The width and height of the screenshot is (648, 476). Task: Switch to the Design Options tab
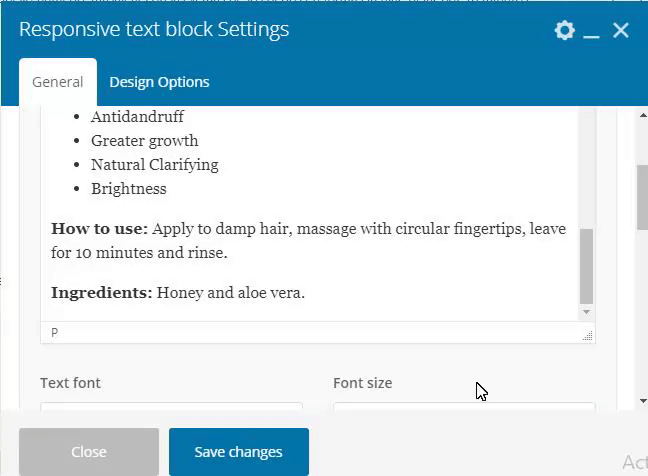coord(159,82)
